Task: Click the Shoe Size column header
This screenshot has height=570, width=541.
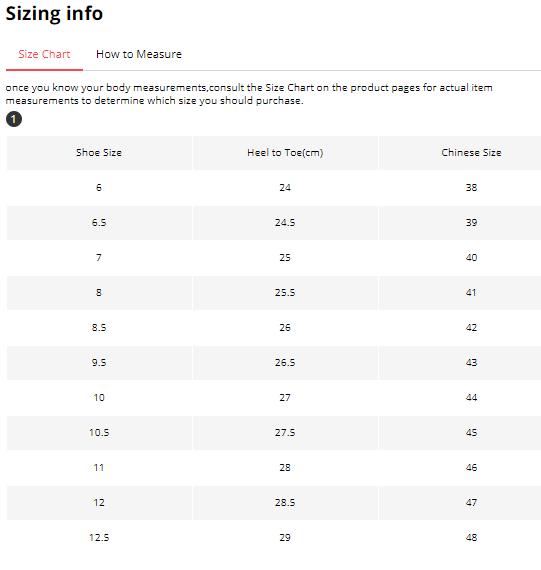Action: pos(99,153)
